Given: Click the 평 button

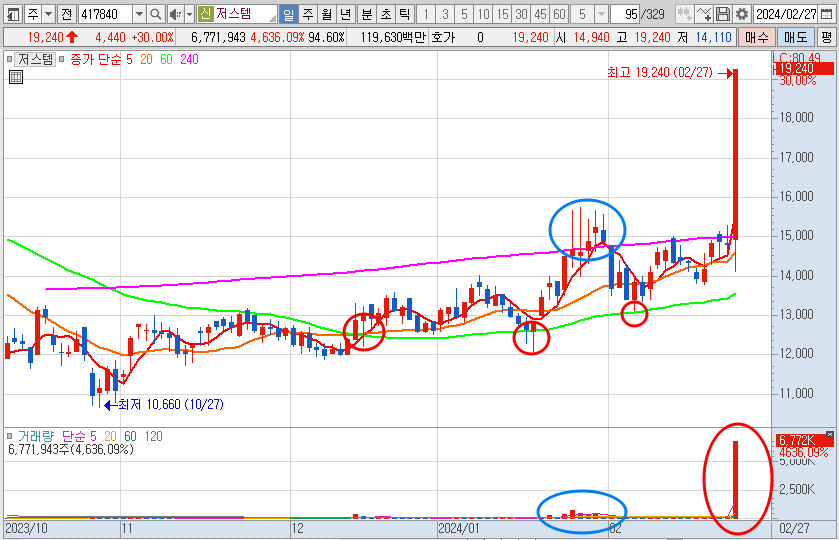Looking at the screenshot, I should 827,37.
